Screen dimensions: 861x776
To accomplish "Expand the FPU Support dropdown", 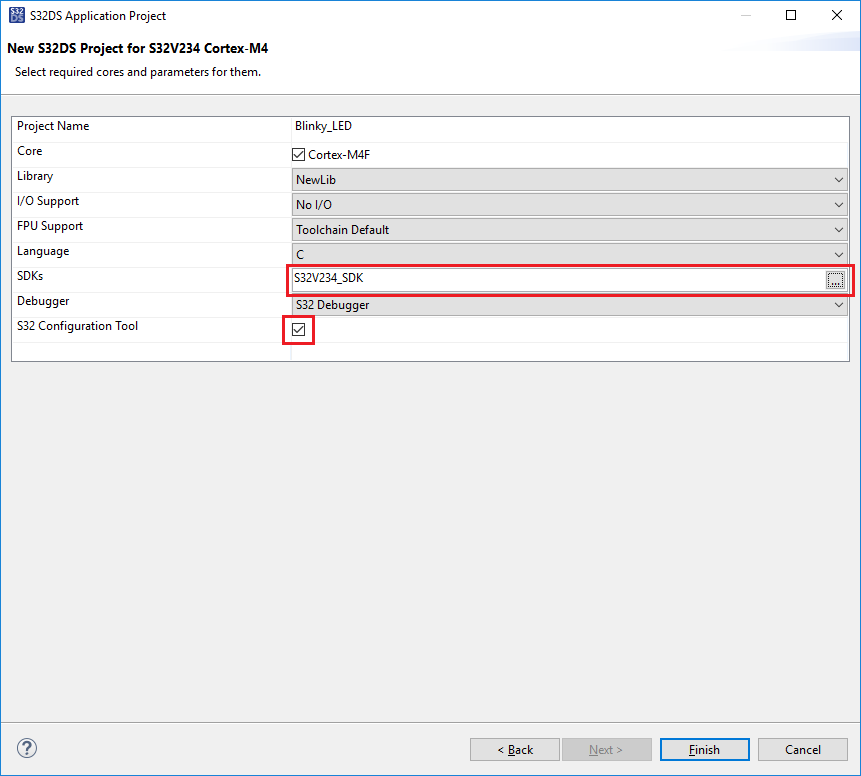I will click(x=569, y=230).
